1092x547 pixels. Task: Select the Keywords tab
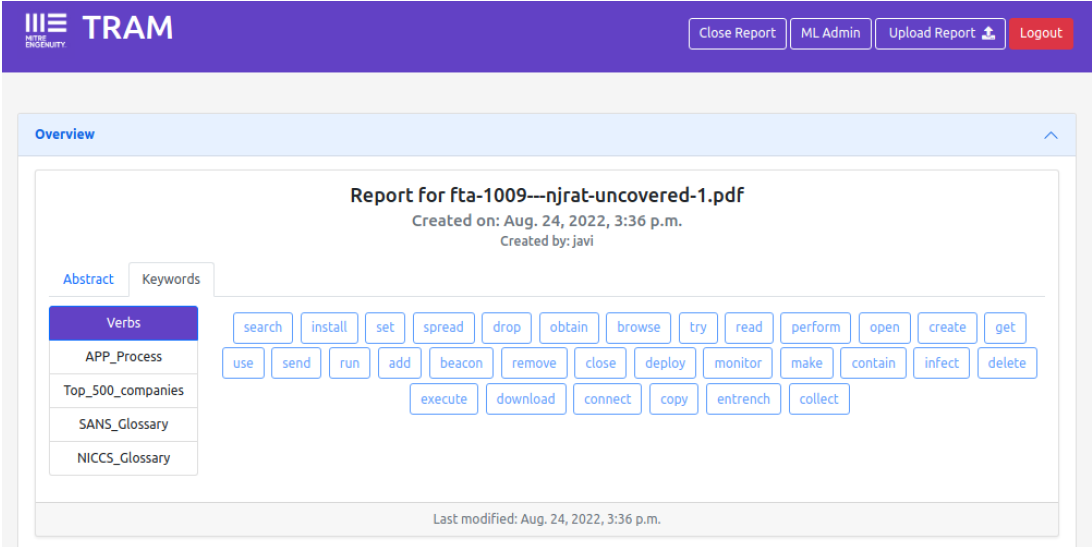(x=171, y=279)
